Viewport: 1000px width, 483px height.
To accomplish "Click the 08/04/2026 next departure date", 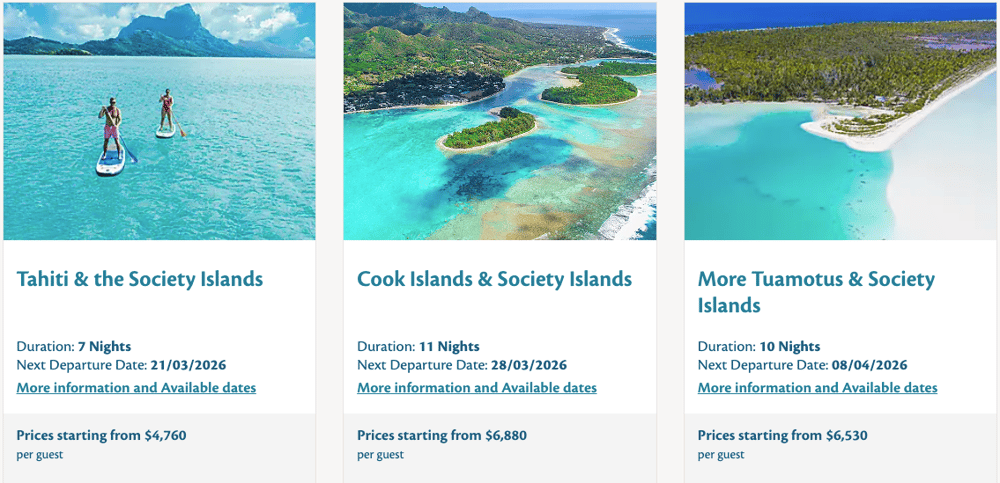I will pyautogui.click(x=870, y=365).
